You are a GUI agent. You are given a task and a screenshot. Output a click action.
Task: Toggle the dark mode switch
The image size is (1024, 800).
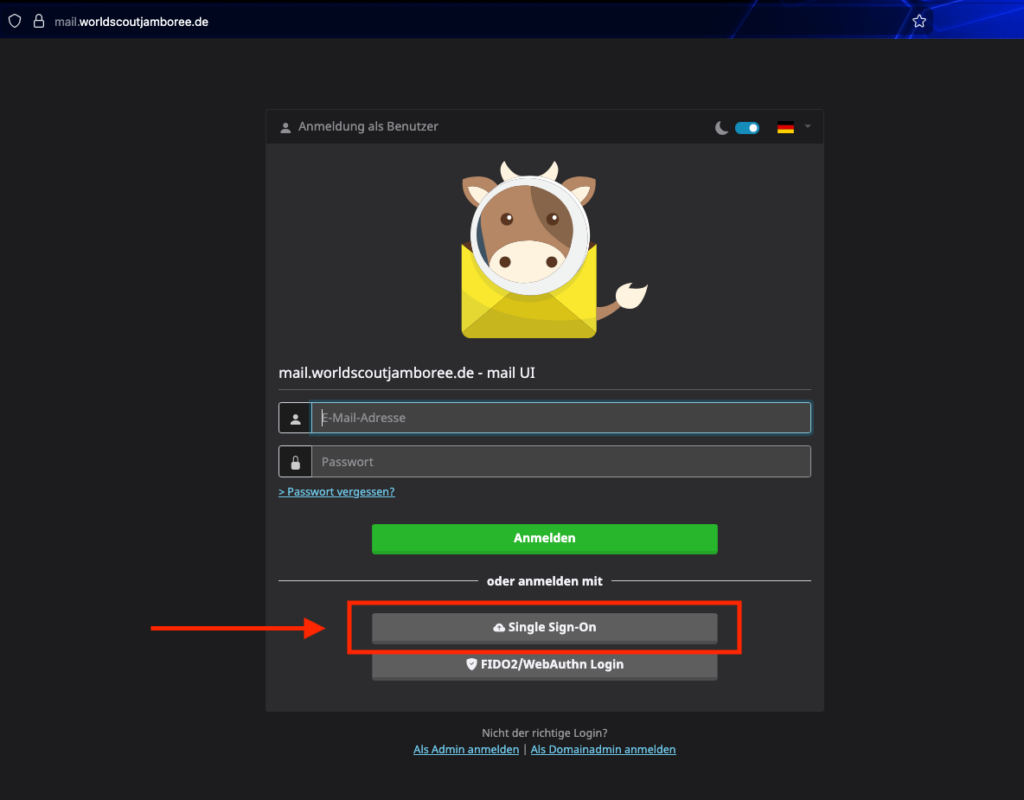click(747, 128)
